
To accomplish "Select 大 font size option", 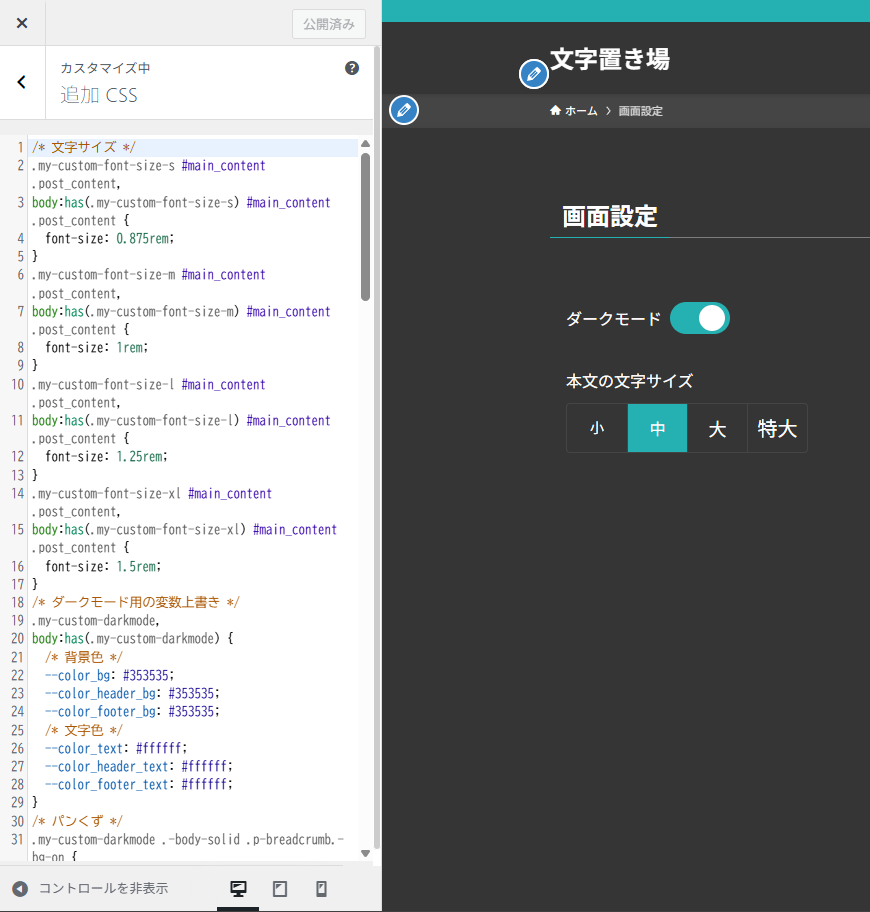I will pos(717,429).
